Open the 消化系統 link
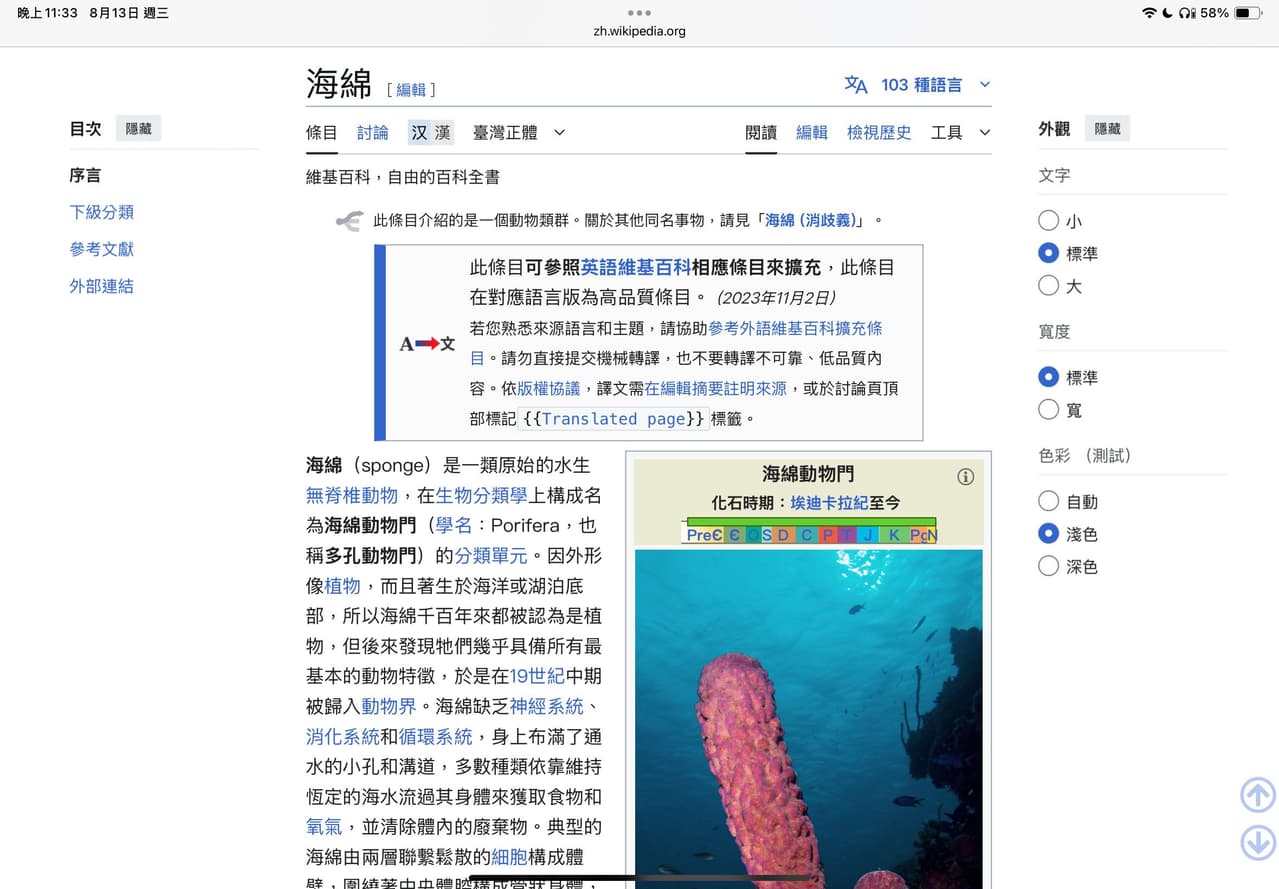Image resolution: width=1279 pixels, height=889 pixels. click(x=342, y=736)
